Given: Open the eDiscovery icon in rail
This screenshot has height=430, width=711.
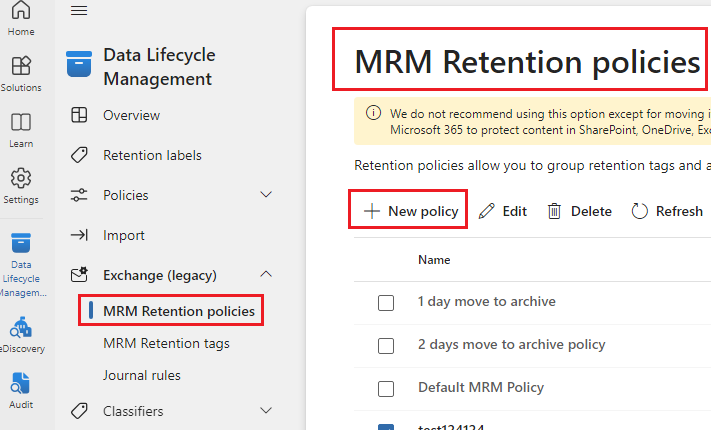Looking at the screenshot, I should [21, 327].
